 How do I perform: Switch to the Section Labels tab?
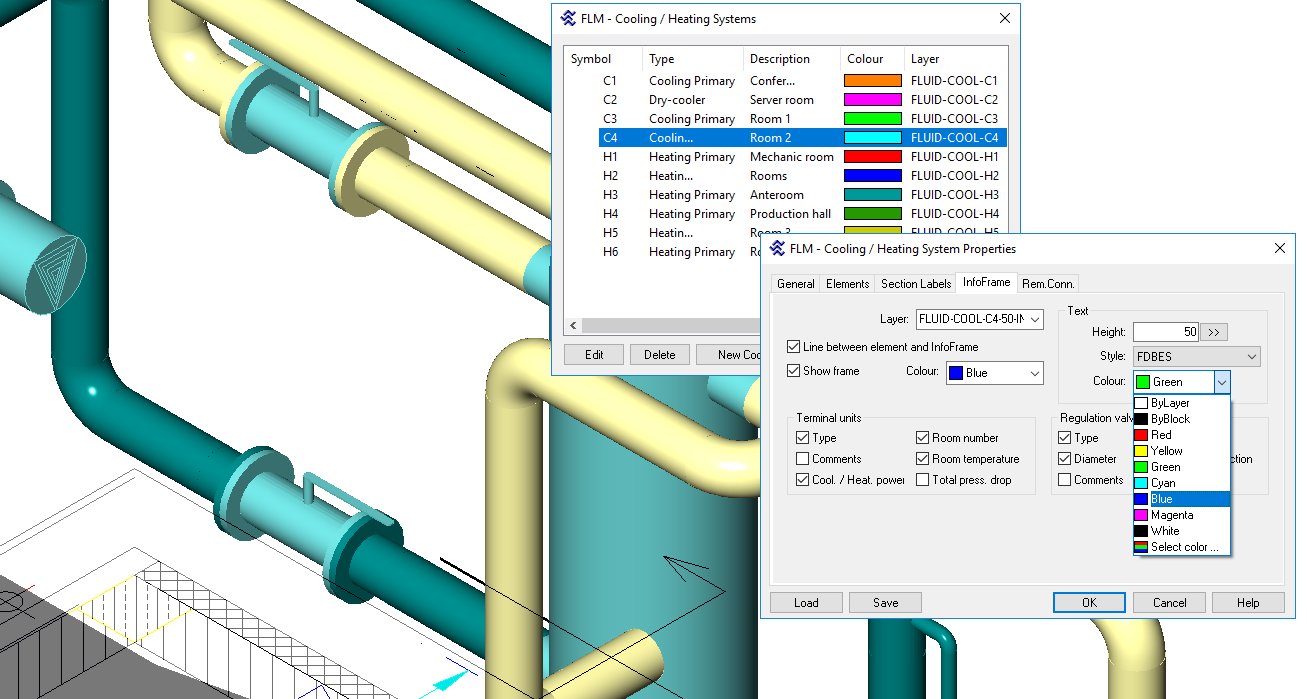(915, 284)
